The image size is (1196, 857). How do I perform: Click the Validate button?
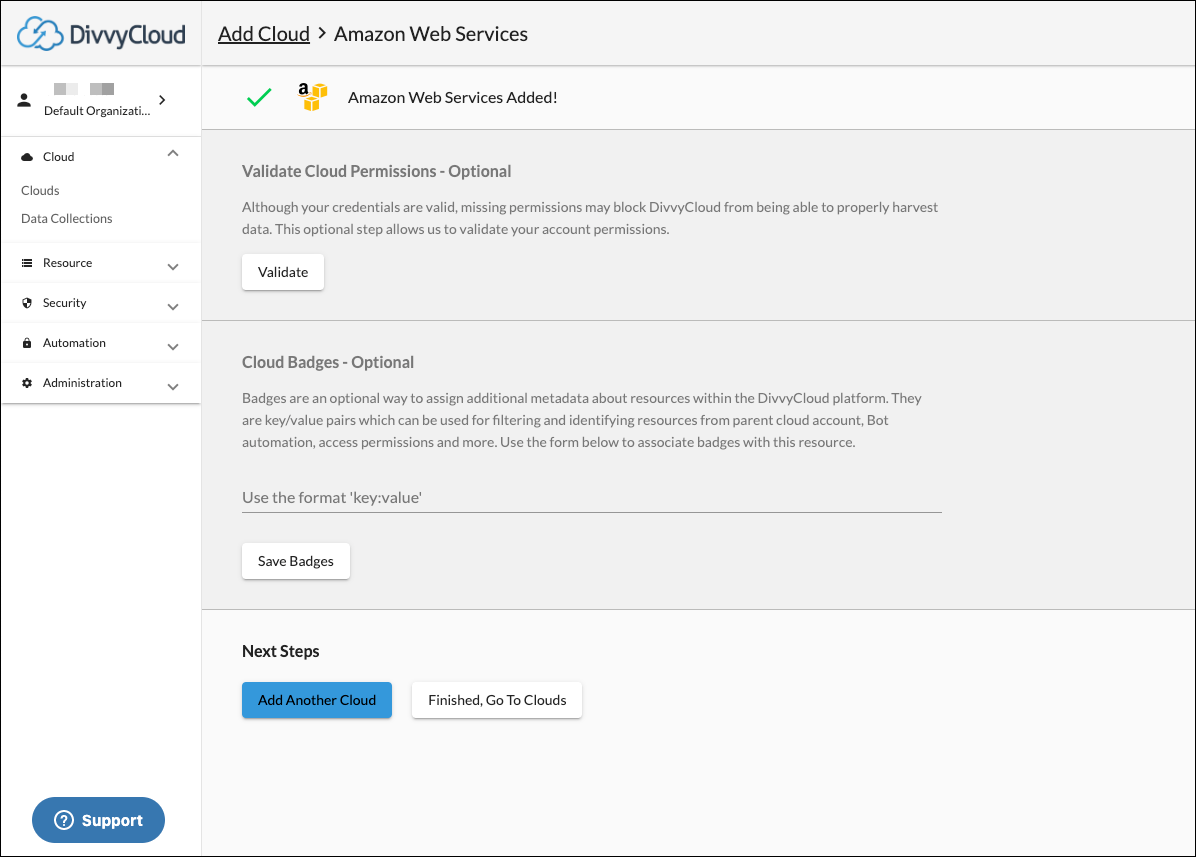(x=283, y=272)
